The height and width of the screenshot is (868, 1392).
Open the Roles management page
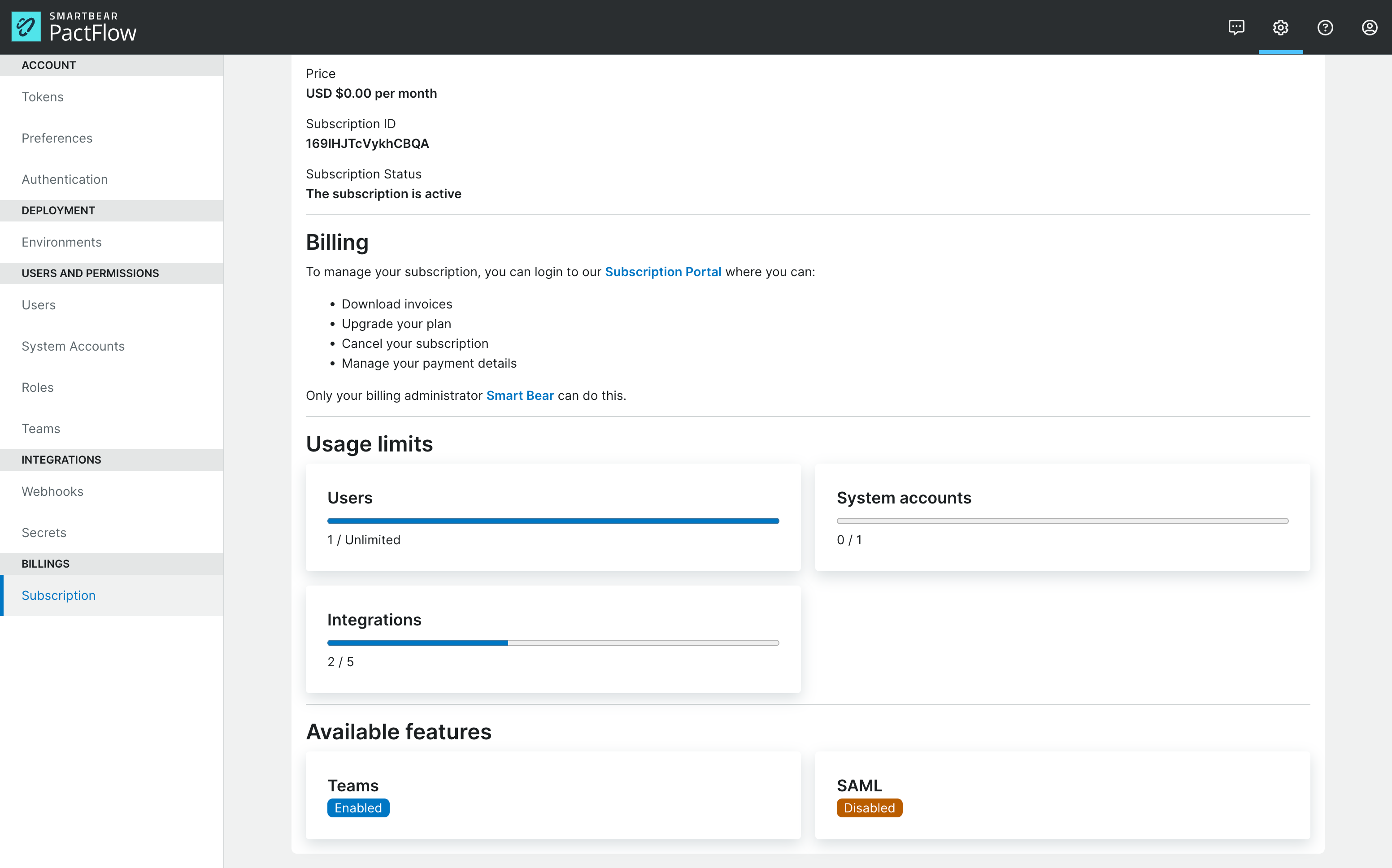(37, 387)
